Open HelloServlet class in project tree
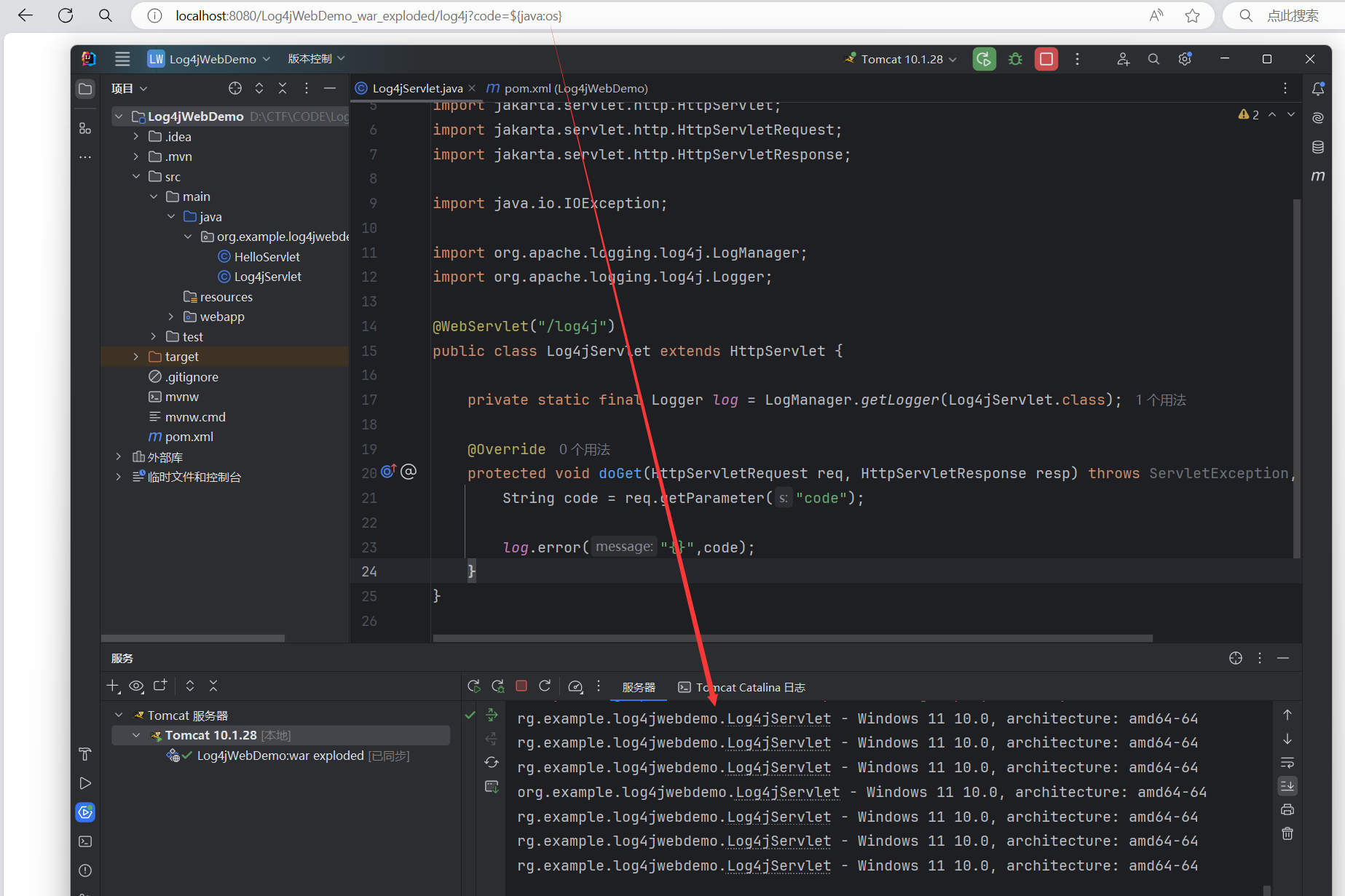Screen dimensions: 1345x896 coord(267,257)
